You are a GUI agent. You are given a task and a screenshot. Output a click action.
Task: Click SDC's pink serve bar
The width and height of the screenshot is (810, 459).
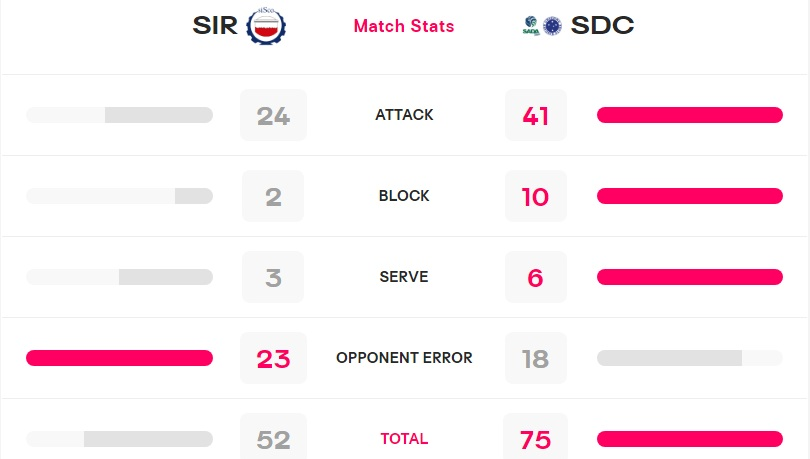[x=690, y=277]
